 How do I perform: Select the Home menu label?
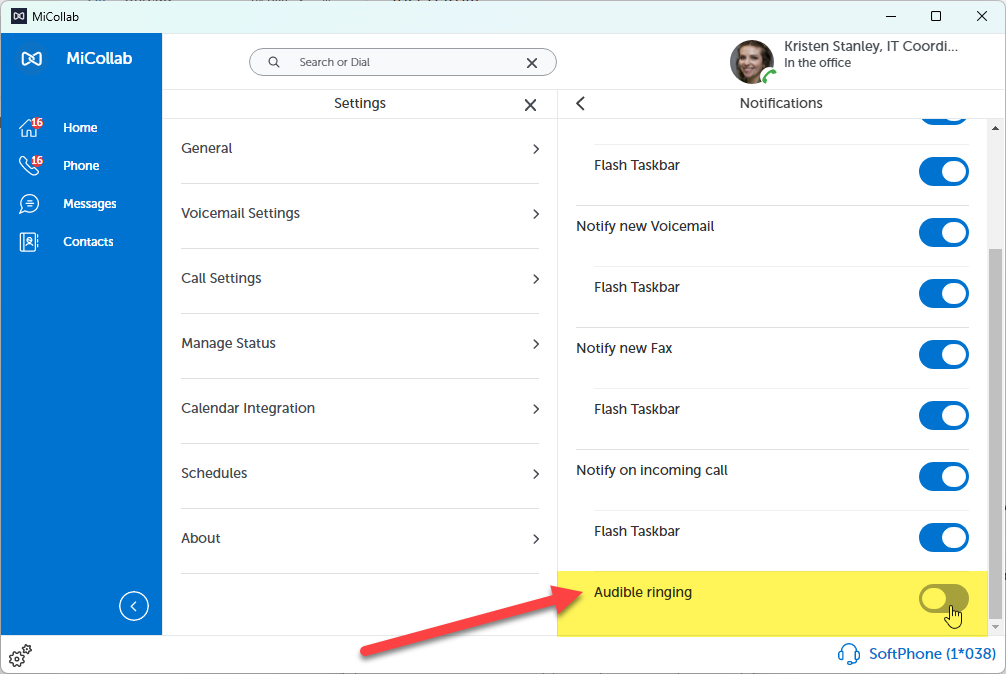80,128
